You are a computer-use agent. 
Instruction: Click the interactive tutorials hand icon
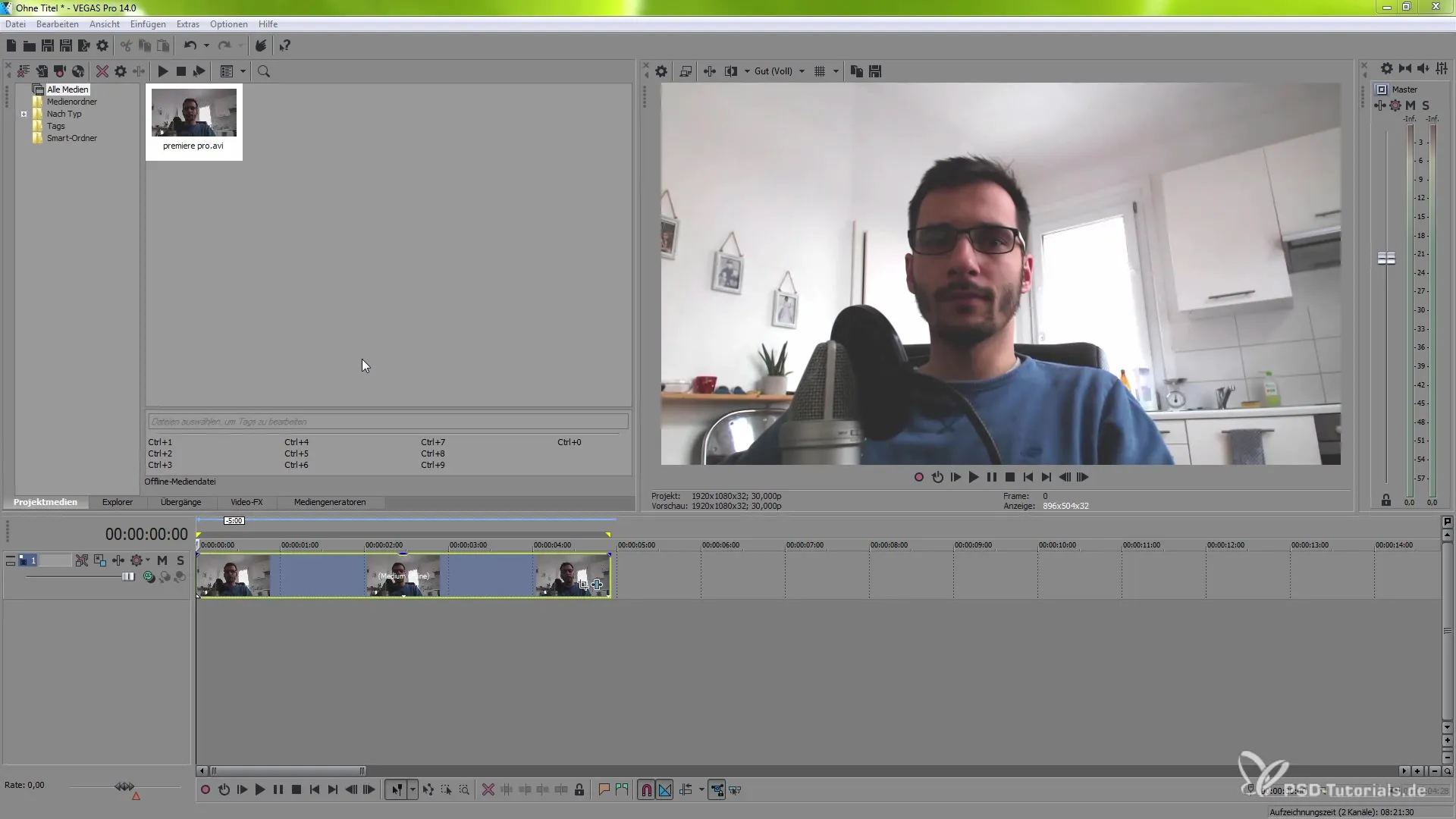(260, 46)
